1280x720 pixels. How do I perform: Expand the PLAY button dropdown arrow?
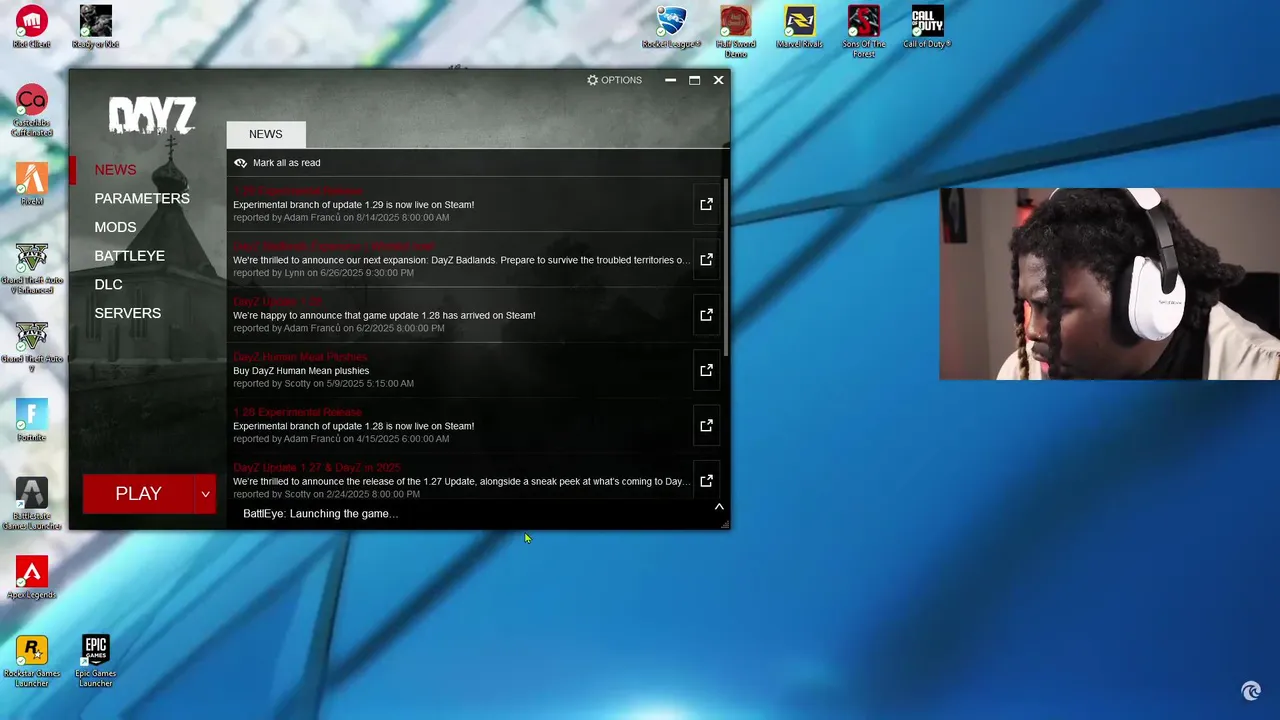tap(205, 494)
